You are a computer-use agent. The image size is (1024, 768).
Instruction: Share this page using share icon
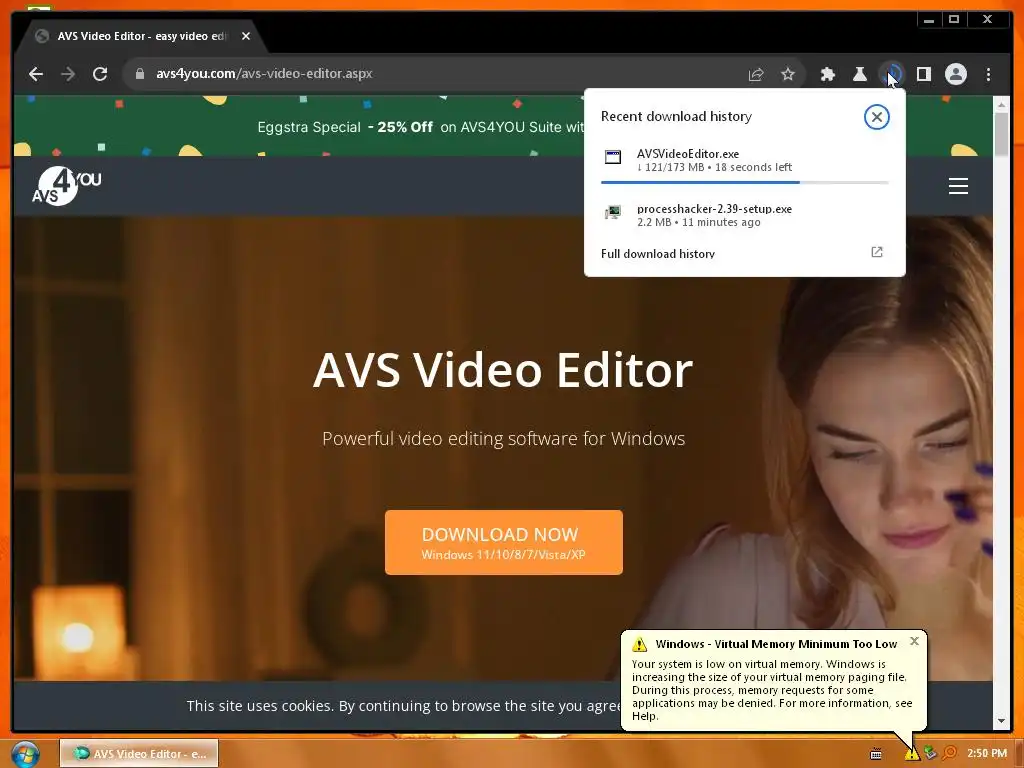click(x=756, y=74)
